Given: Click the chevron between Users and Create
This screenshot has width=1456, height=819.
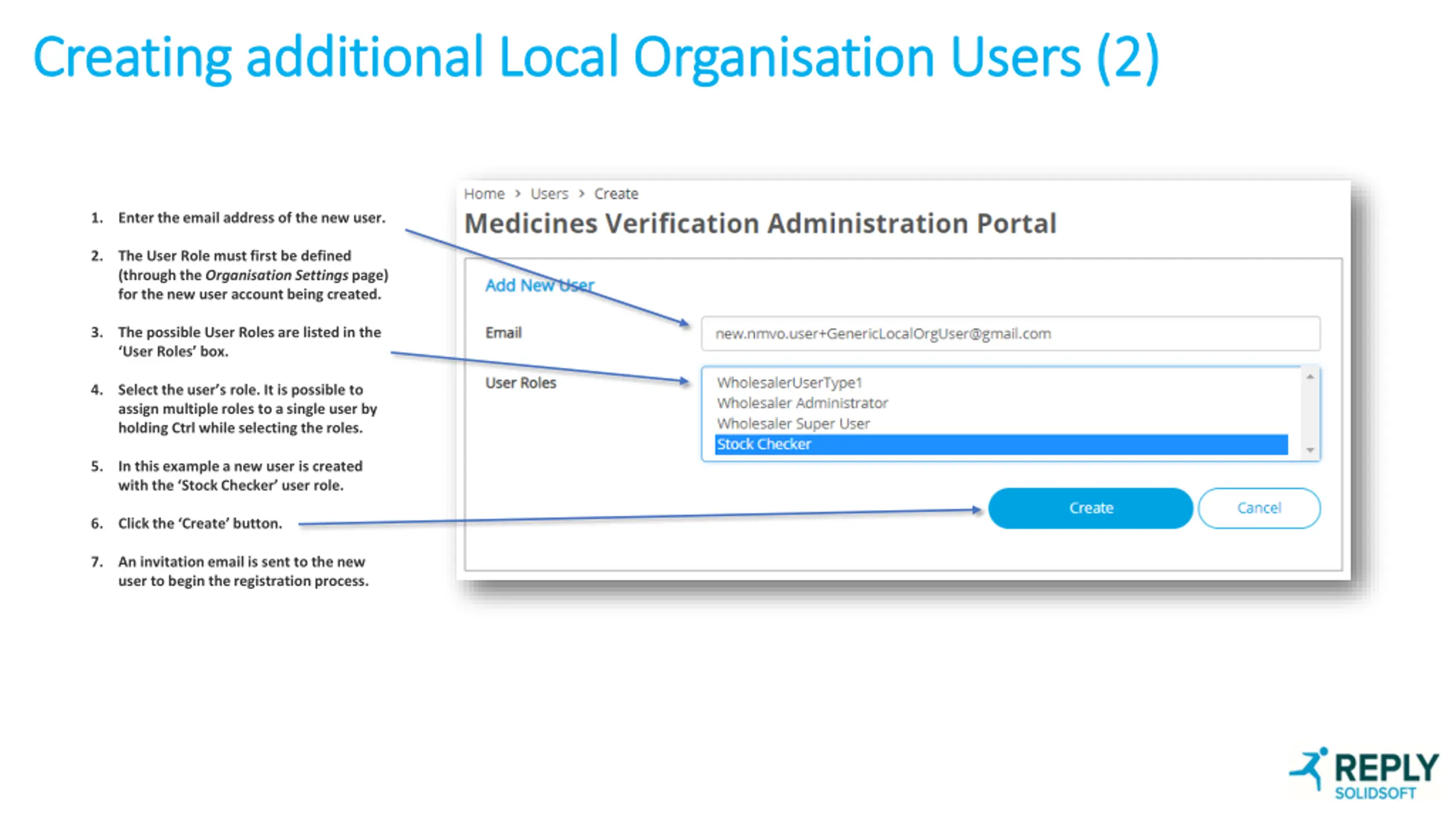Looking at the screenshot, I should (581, 194).
